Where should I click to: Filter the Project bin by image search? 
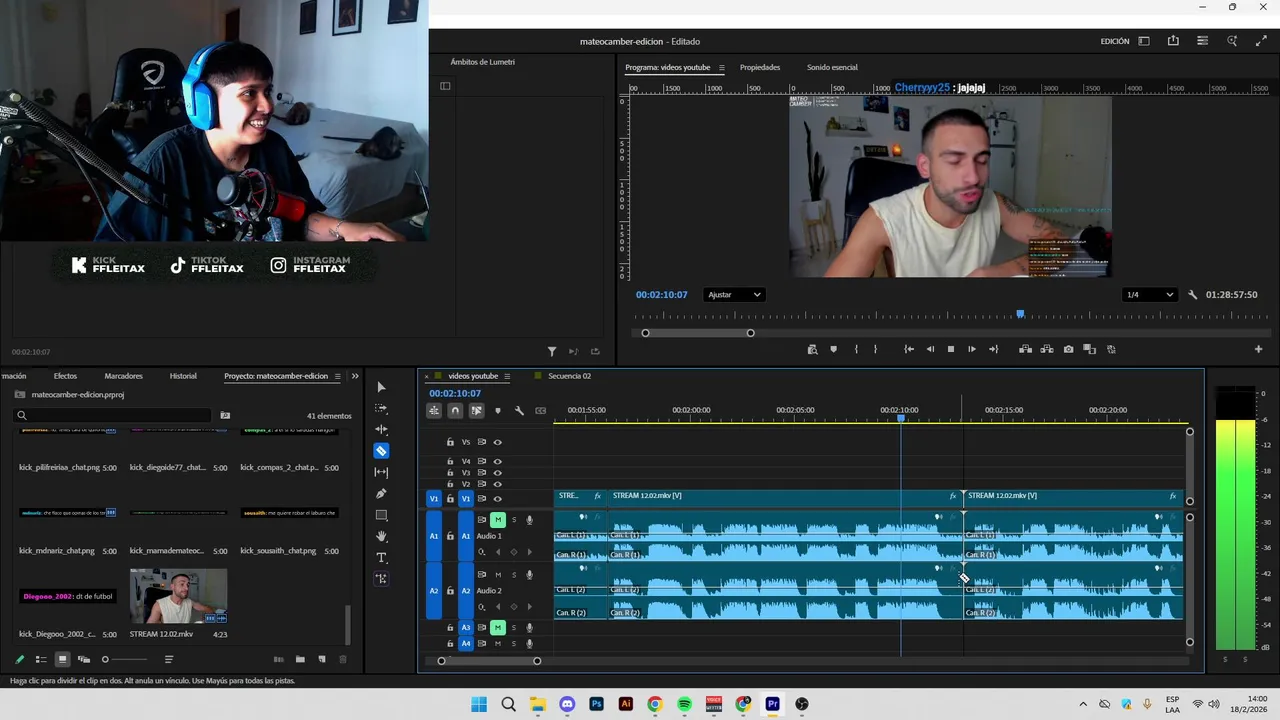pyautogui.click(x=225, y=415)
